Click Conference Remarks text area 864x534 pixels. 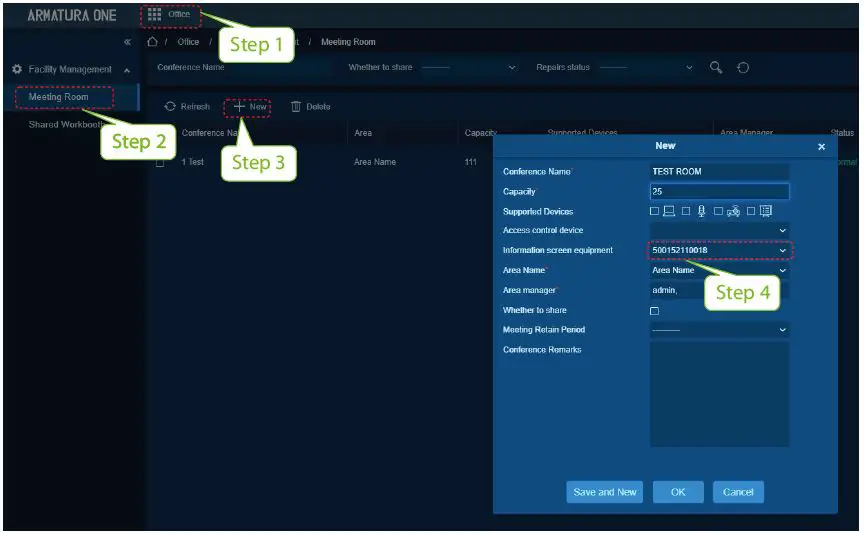click(720, 394)
